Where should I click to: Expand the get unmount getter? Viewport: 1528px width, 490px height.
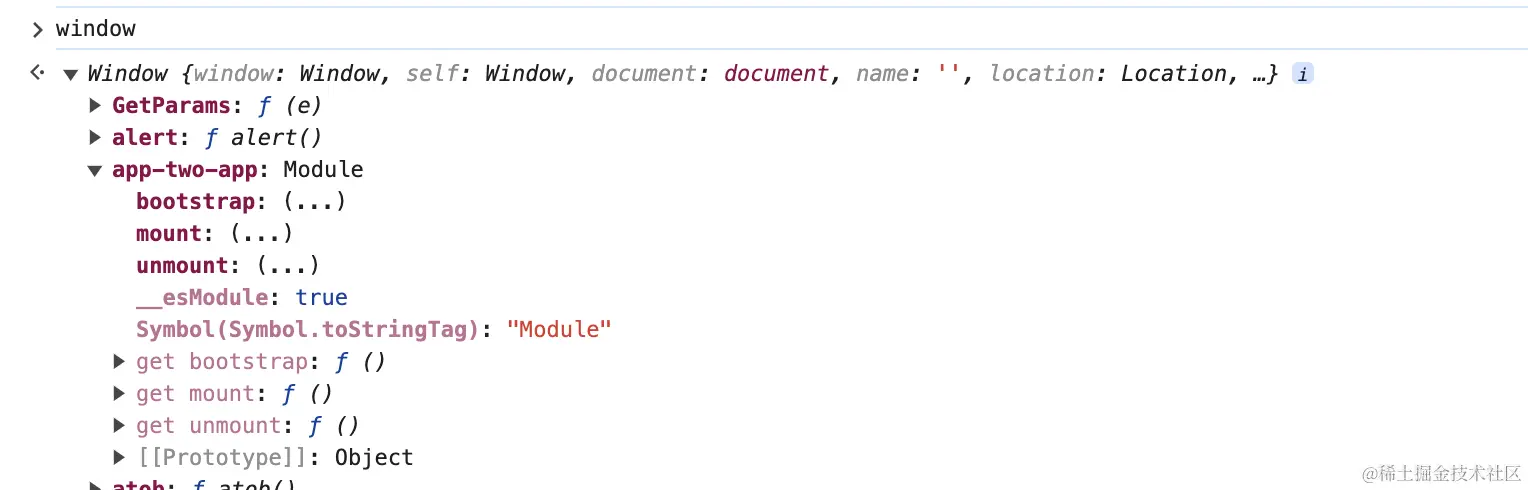click(120, 426)
